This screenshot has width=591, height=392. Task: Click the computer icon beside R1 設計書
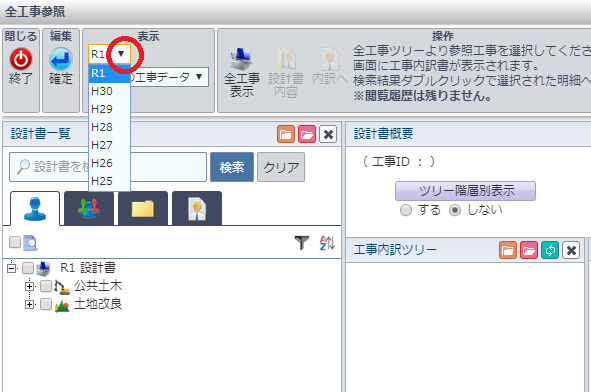[x=43, y=268]
